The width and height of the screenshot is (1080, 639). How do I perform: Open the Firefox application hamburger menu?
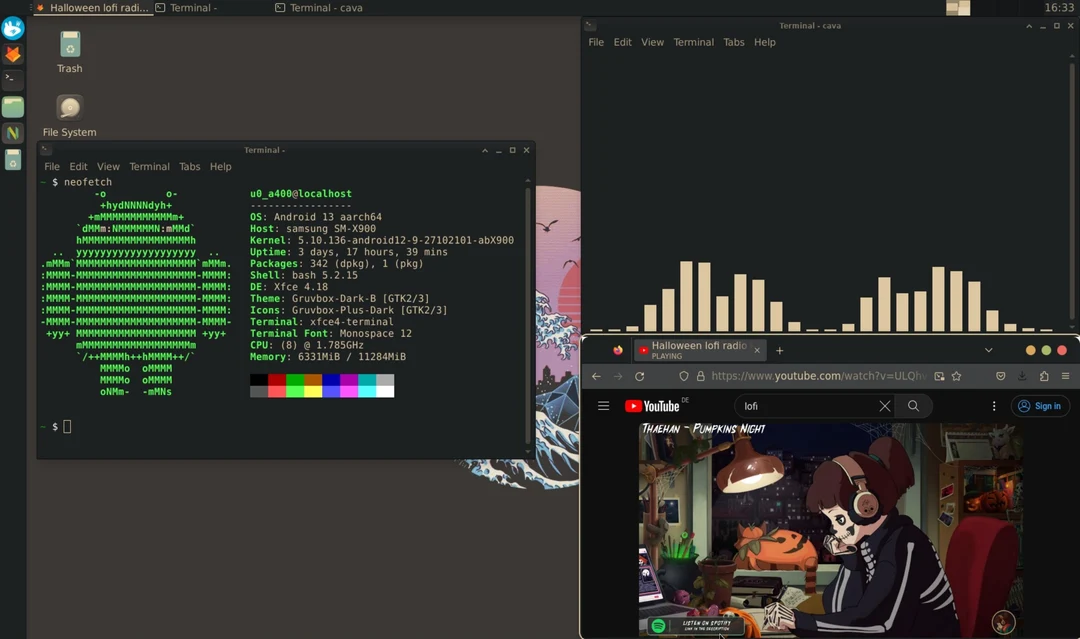1066,376
